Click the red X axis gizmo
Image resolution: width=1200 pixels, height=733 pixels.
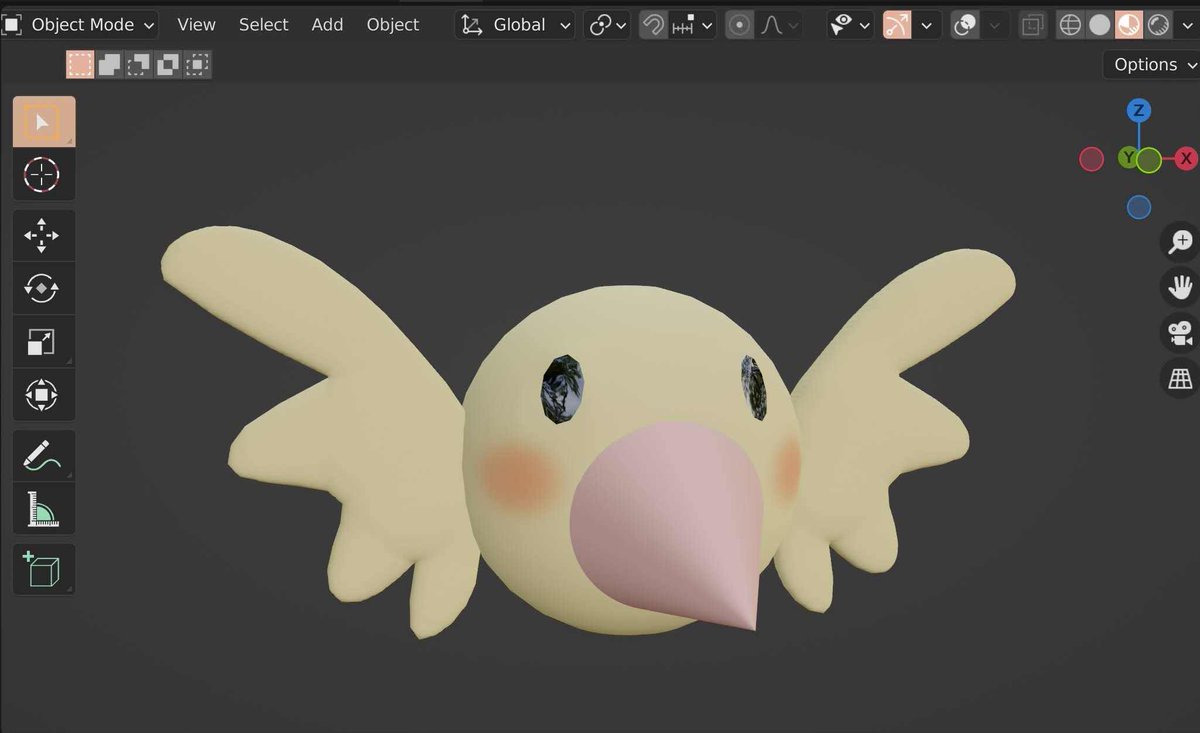pyautogui.click(x=1186, y=158)
